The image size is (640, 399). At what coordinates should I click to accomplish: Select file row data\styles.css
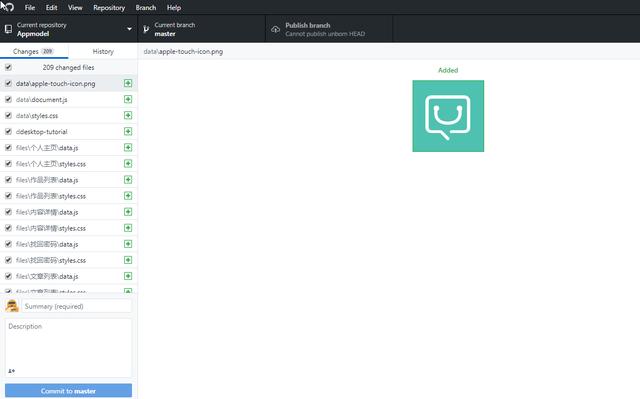(x=69, y=115)
